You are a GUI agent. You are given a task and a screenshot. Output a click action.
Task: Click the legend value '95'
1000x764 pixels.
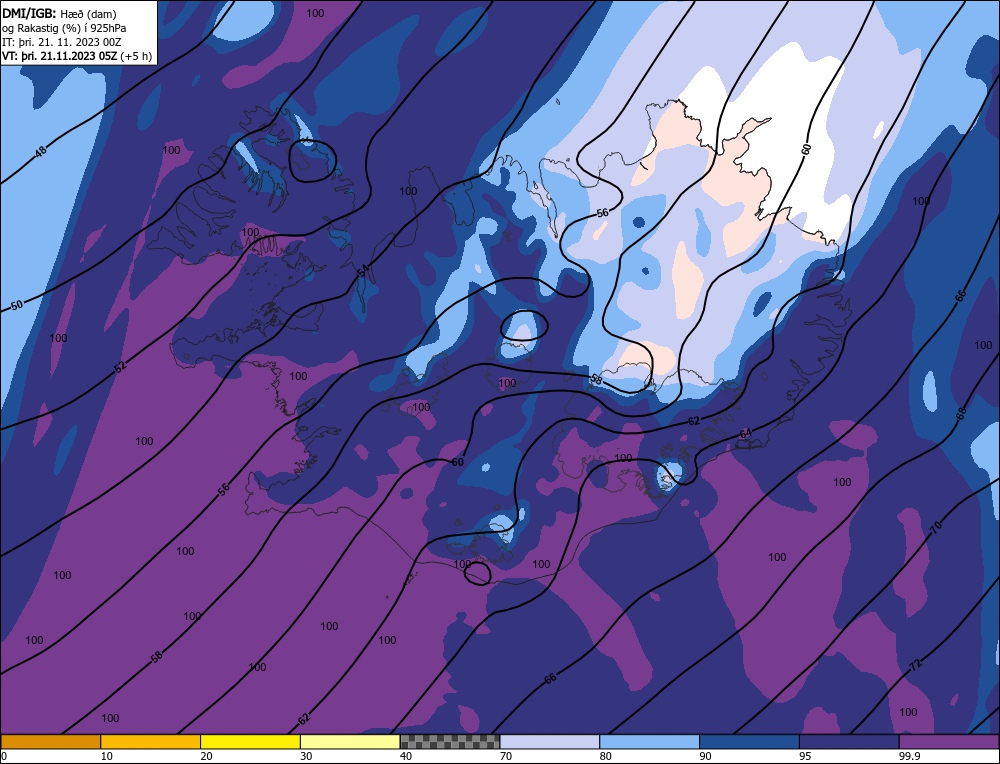point(805,756)
